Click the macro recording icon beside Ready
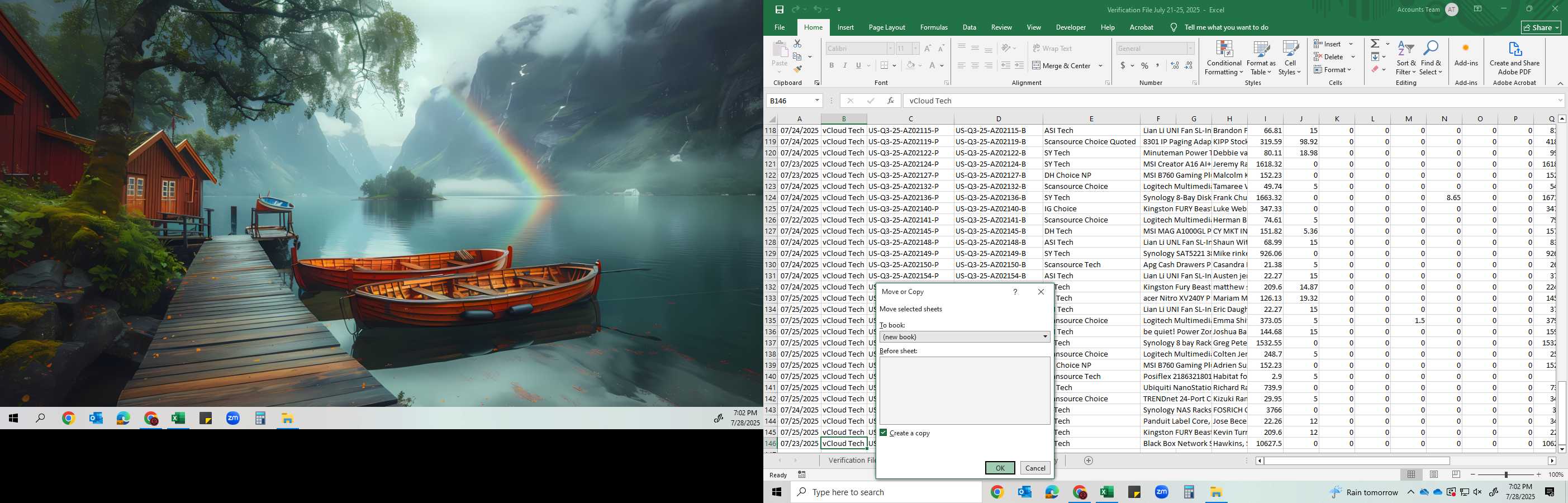The height and width of the screenshot is (503, 1568). coord(802,474)
